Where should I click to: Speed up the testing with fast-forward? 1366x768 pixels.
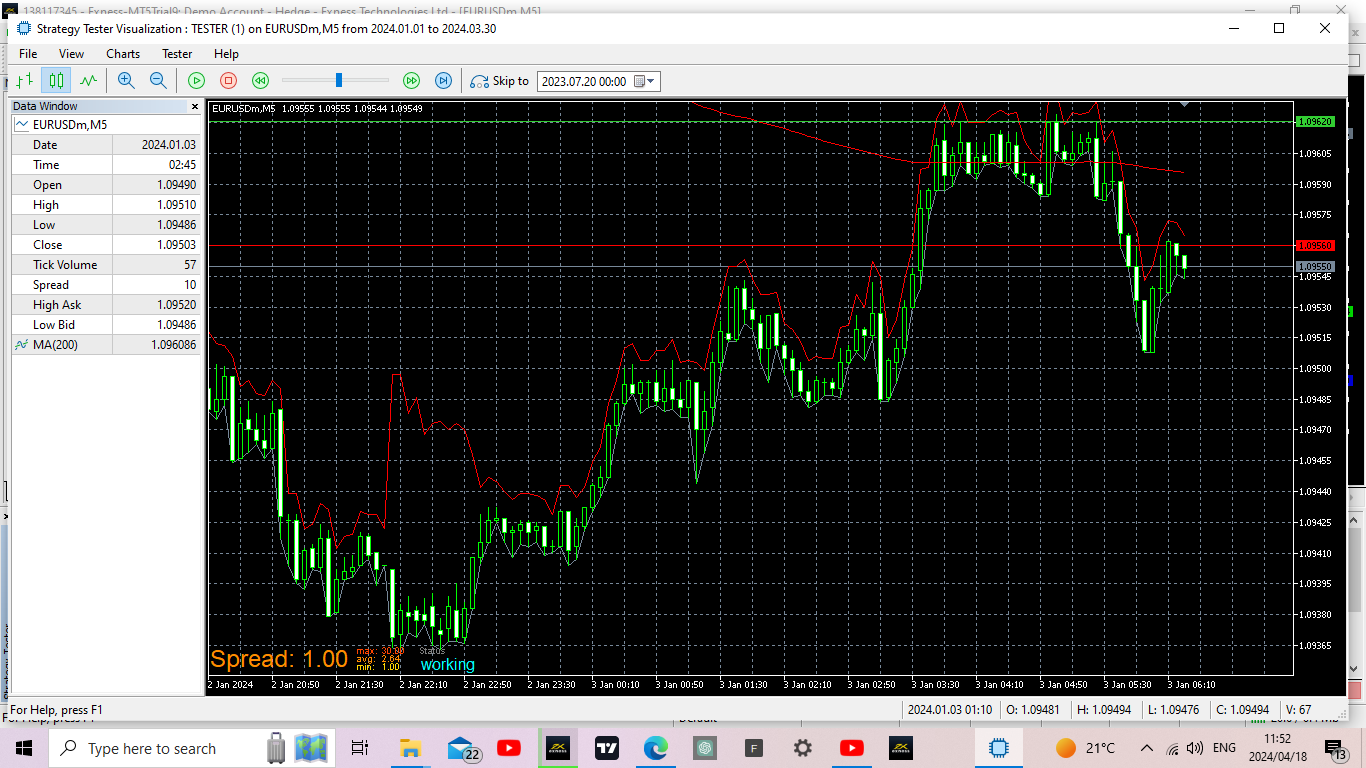pyautogui.click(x=411, y=81)
